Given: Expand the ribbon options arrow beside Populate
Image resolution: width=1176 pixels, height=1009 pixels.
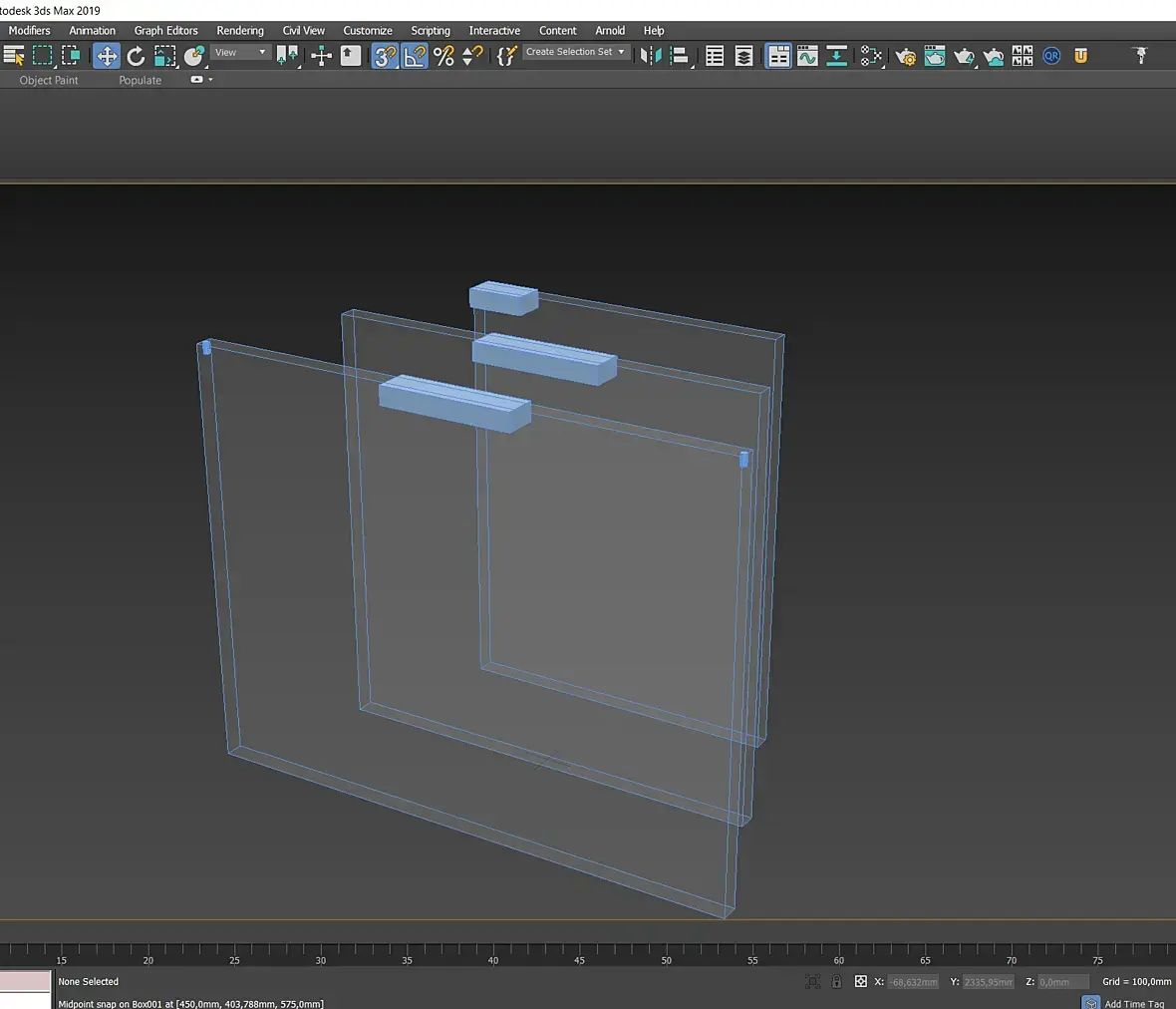Looking at the screenshot, I should (x=210, y=80).
